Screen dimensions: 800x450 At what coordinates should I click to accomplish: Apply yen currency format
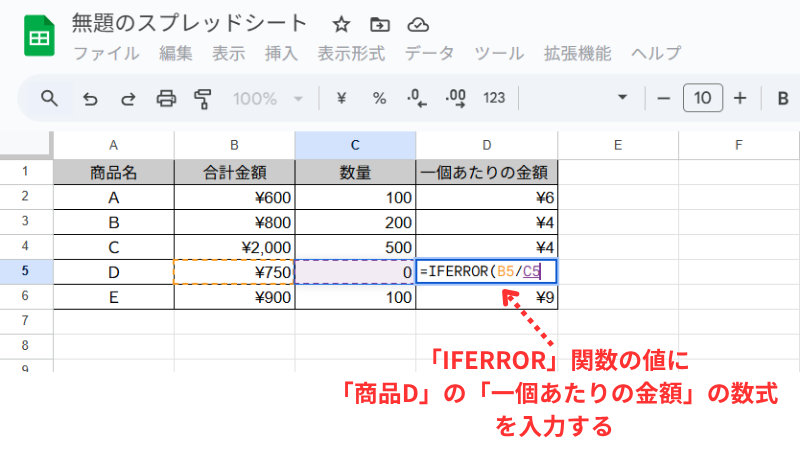pos(341,98)
